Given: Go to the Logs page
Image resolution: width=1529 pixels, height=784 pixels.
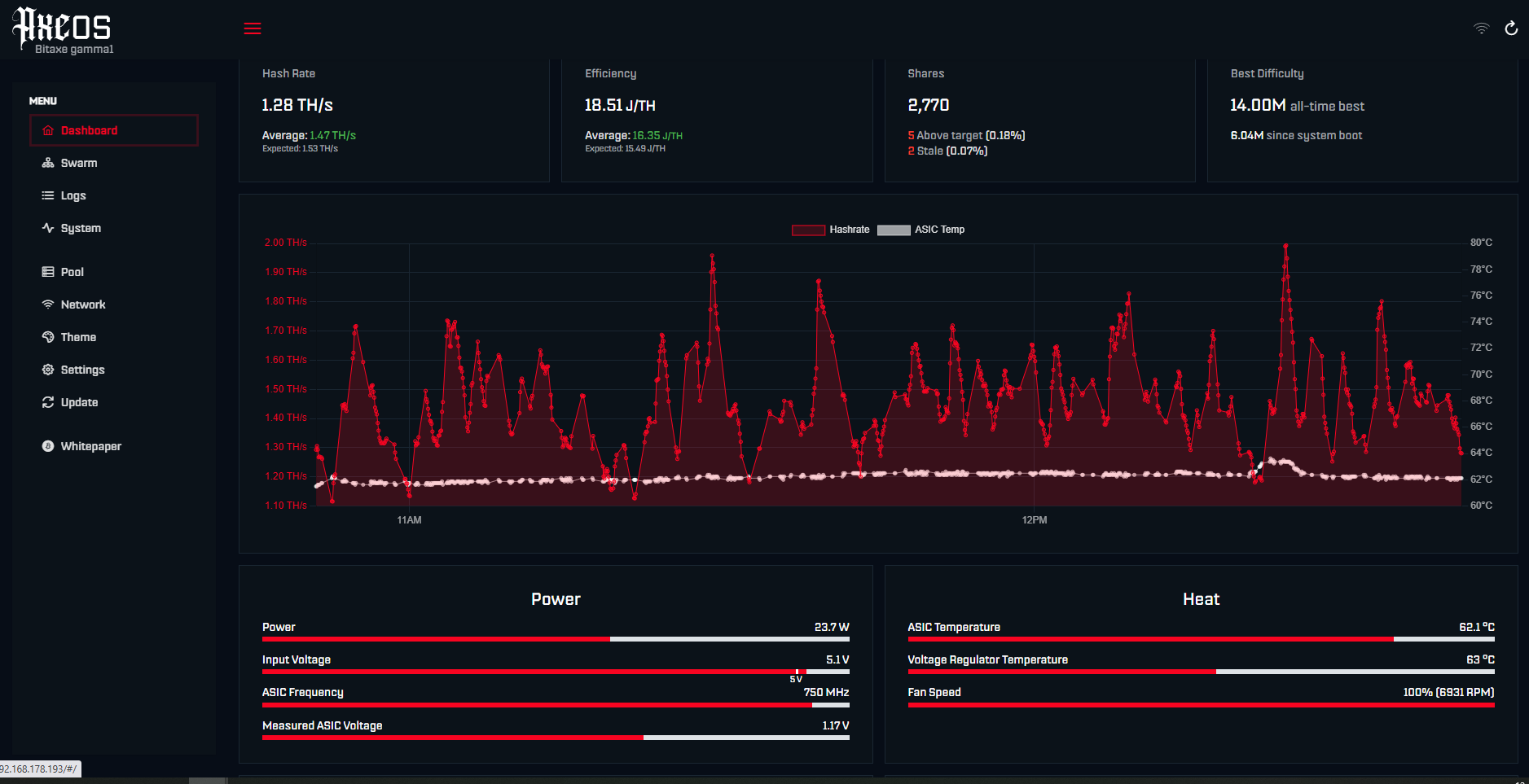Looking at the screenshot, I should [x=114, y=195].
